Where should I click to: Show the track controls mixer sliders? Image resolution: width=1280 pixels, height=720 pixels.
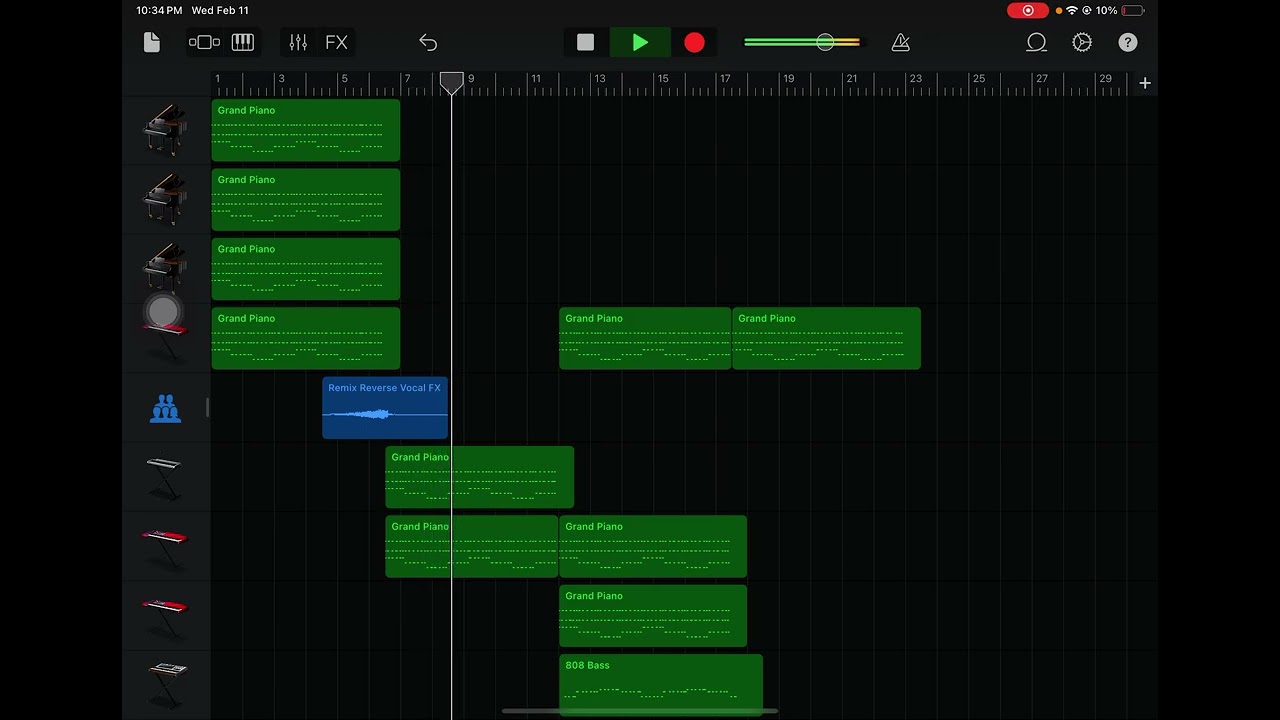click(298, 42)
